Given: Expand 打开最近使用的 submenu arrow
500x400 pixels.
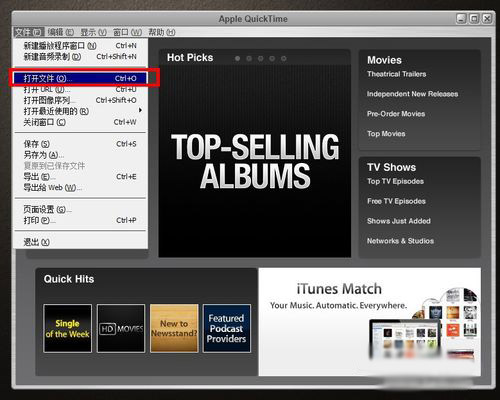Looking at the screenshot, I should pos(140,110).
